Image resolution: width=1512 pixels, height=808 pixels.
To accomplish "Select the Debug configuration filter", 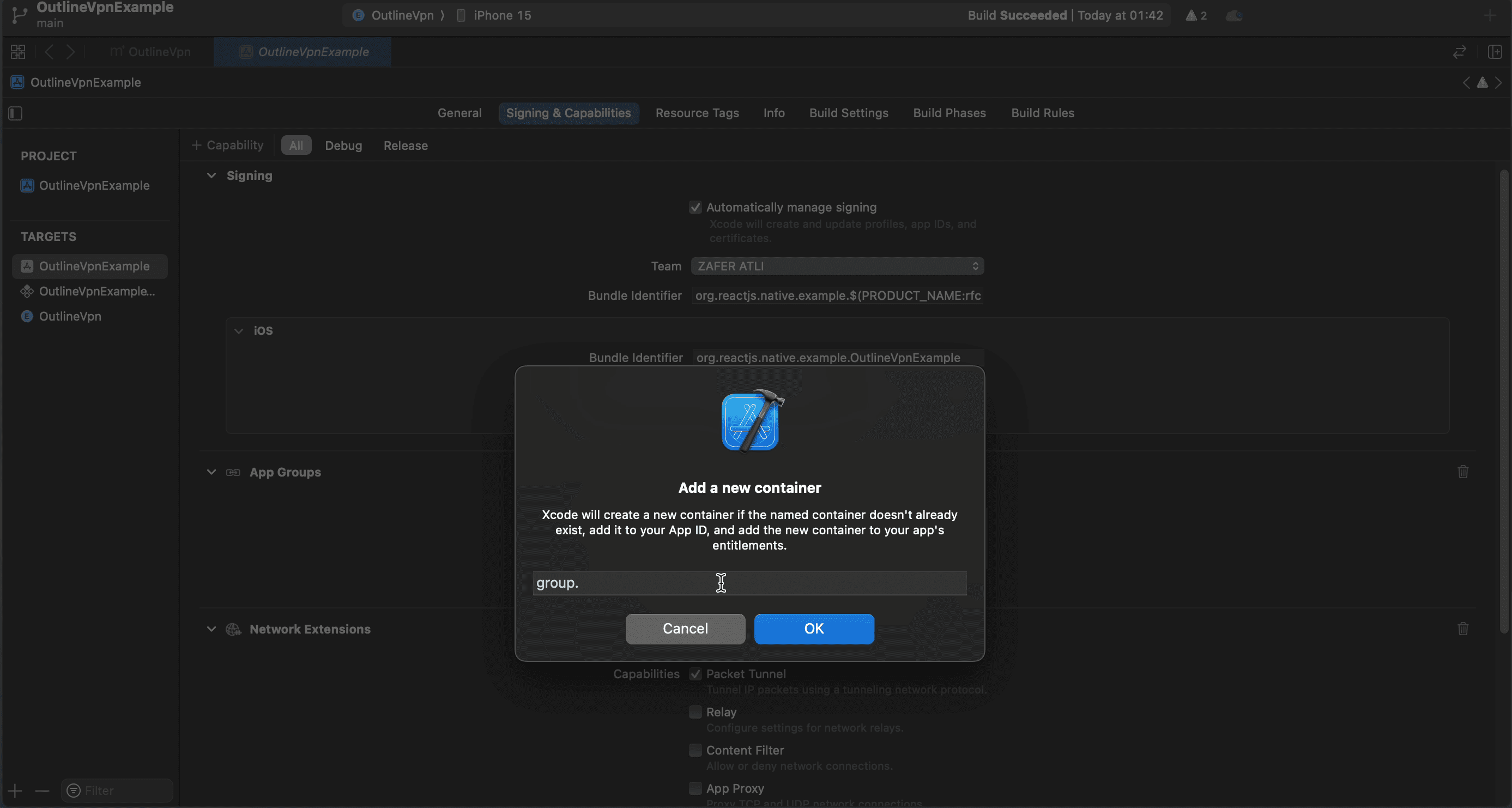I will pyautogui.click(x=343, y=145).
